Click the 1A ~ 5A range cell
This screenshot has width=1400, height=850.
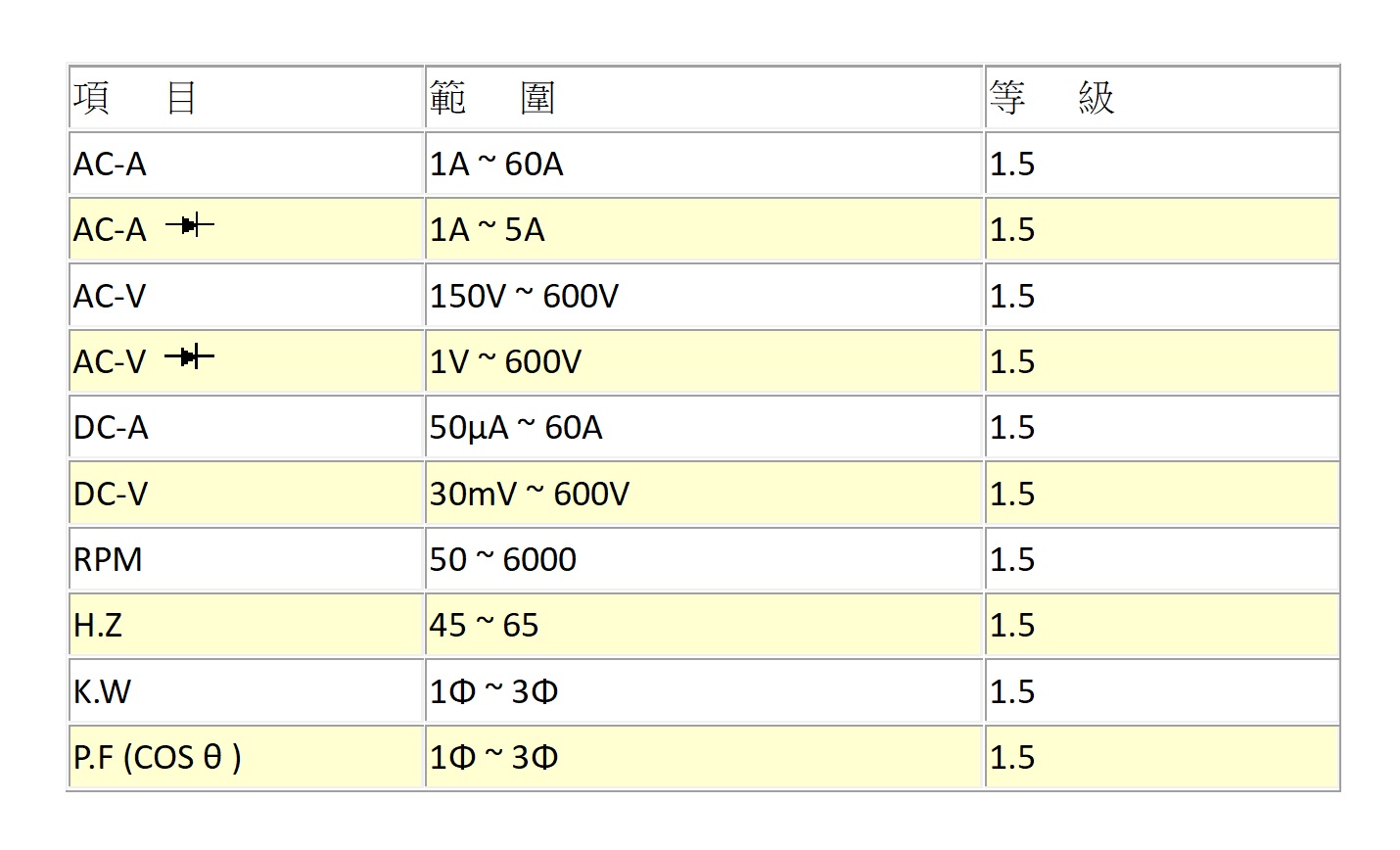click(704, 230)
